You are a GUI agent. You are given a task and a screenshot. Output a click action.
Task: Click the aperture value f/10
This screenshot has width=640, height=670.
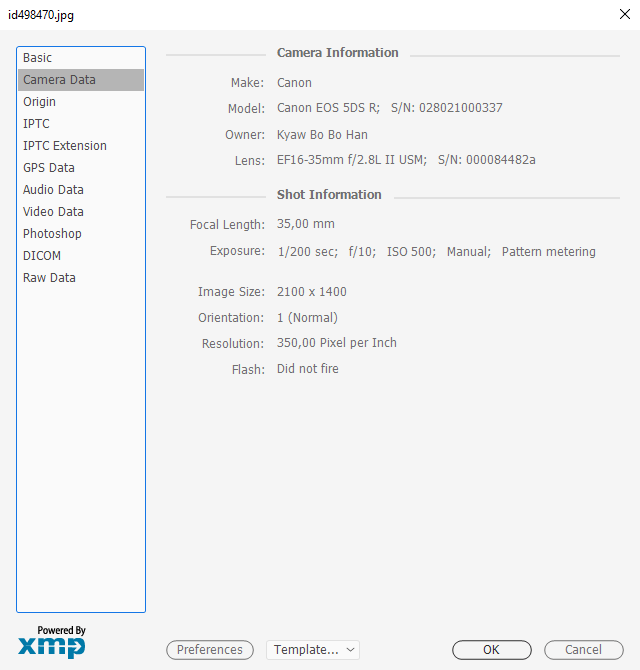click(362, 252)
